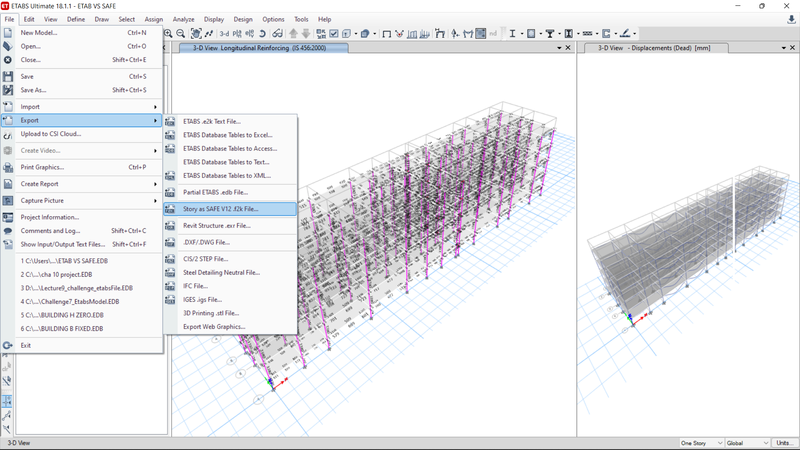
Task: Open dropdown arrow next to I-section design icon
Action: pos(521,34)
